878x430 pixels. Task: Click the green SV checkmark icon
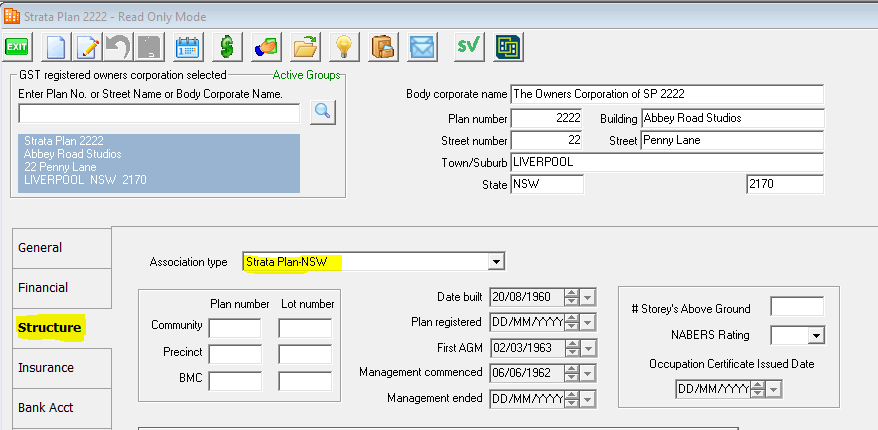(469, 48)
